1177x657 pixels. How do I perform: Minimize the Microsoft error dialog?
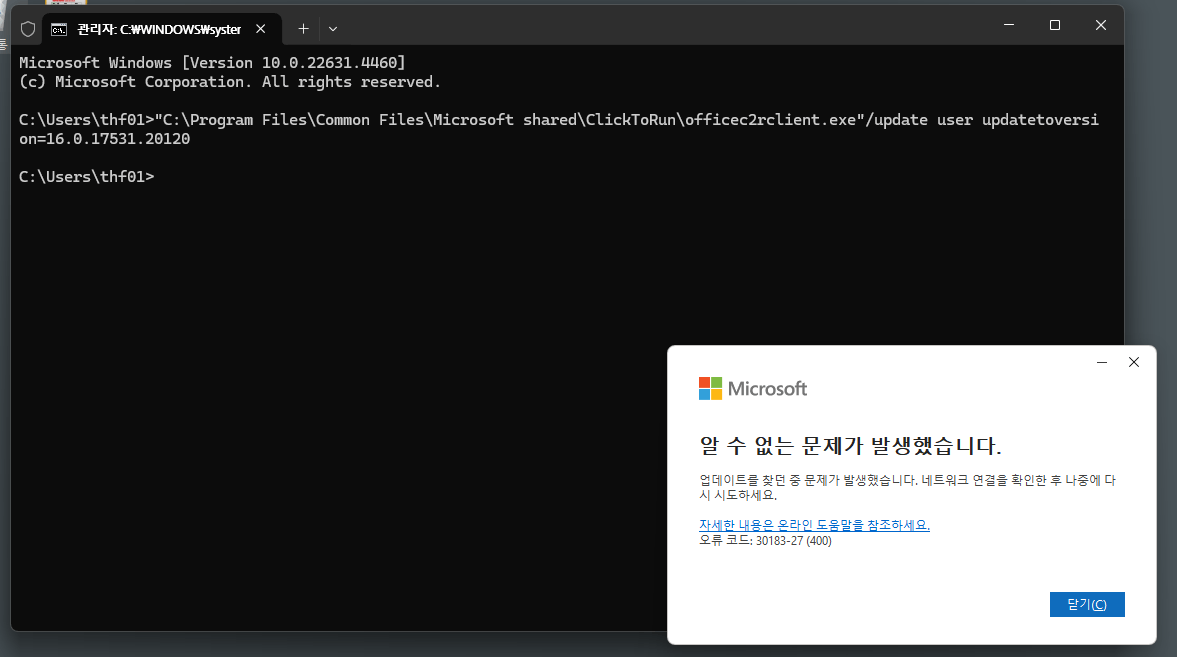1102,362
